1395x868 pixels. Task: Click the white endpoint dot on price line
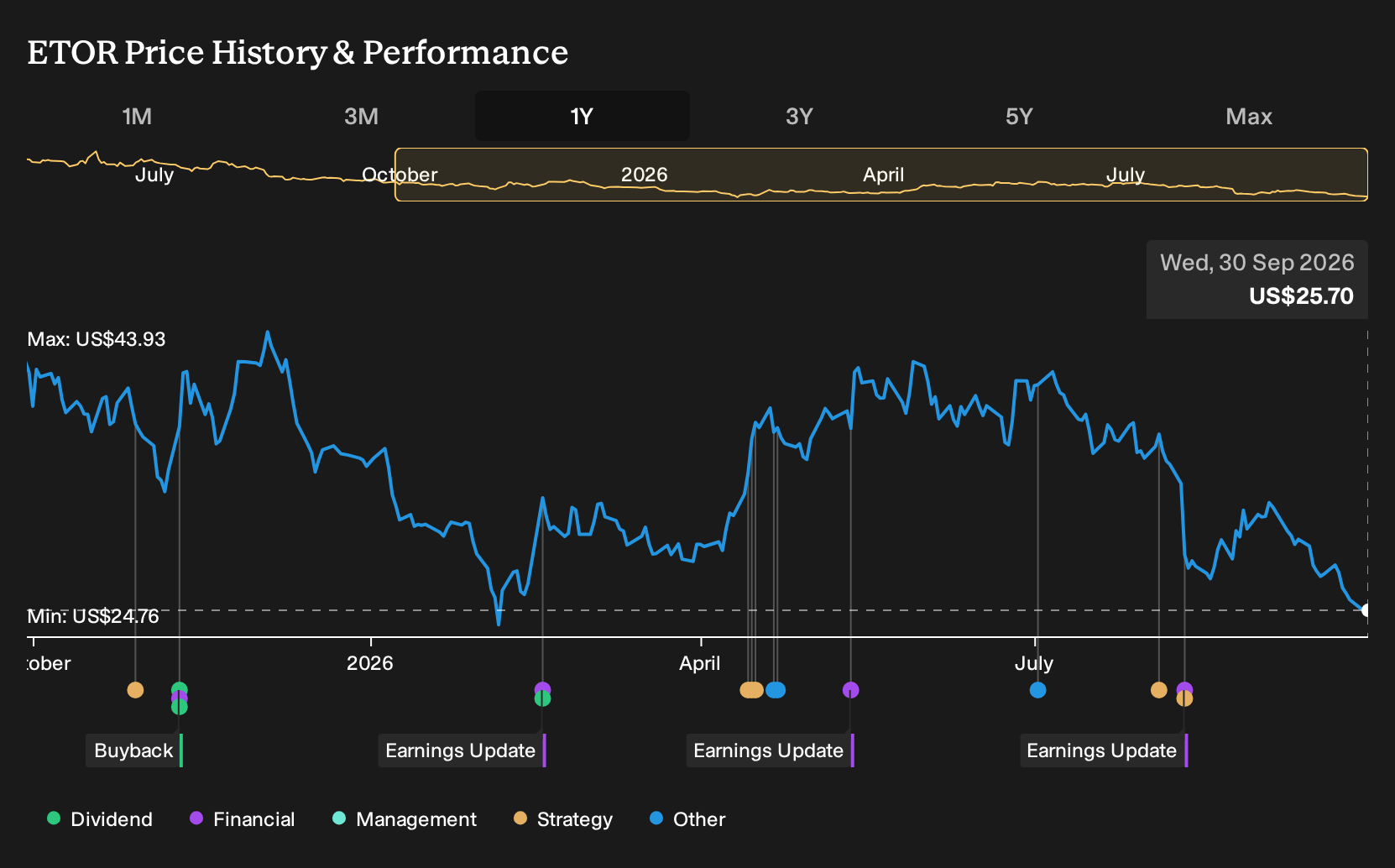coord(1366,610)
